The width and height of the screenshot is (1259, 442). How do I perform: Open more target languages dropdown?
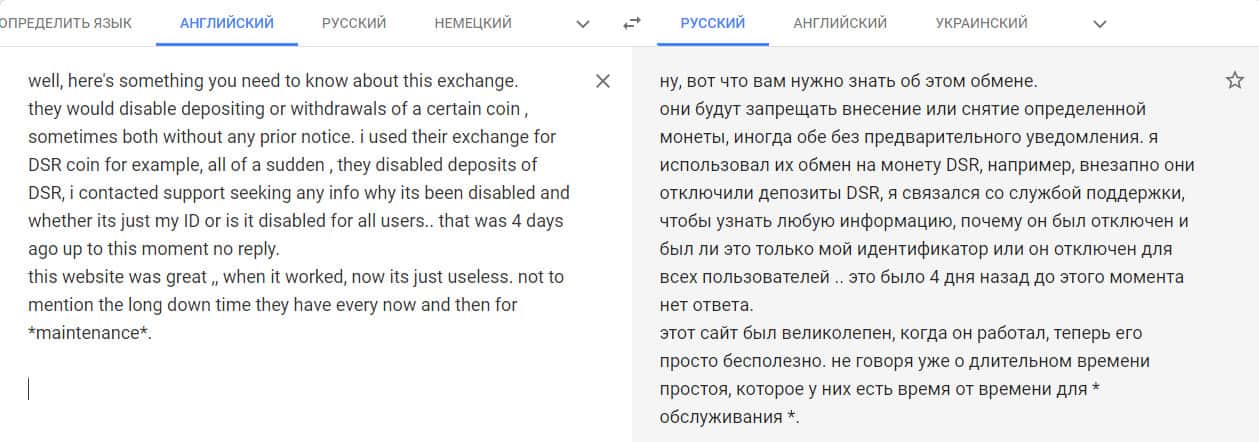pyautogui.click(x=1100, y=23)
